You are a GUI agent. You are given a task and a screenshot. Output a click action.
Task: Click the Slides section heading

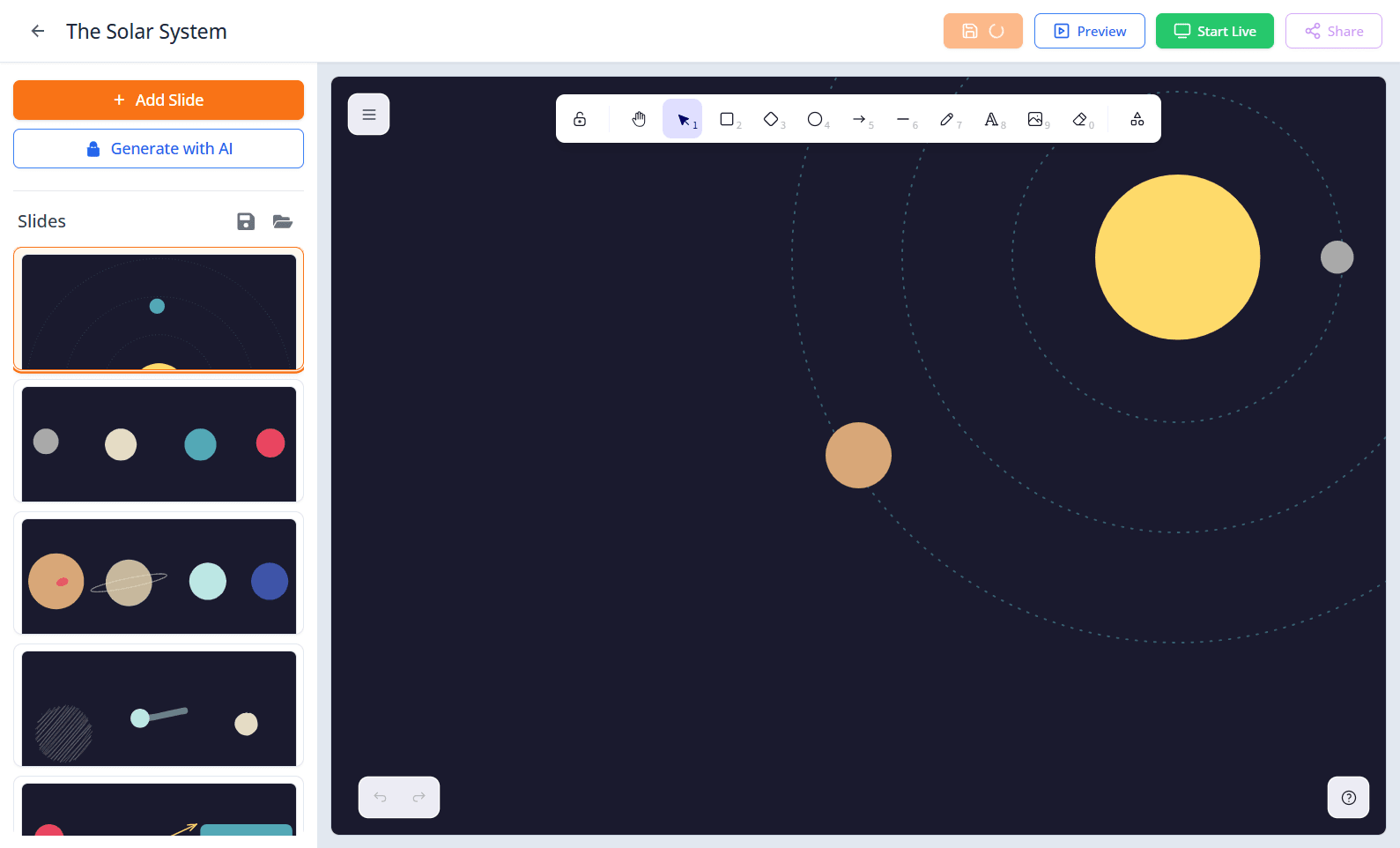tap(41, 221)
